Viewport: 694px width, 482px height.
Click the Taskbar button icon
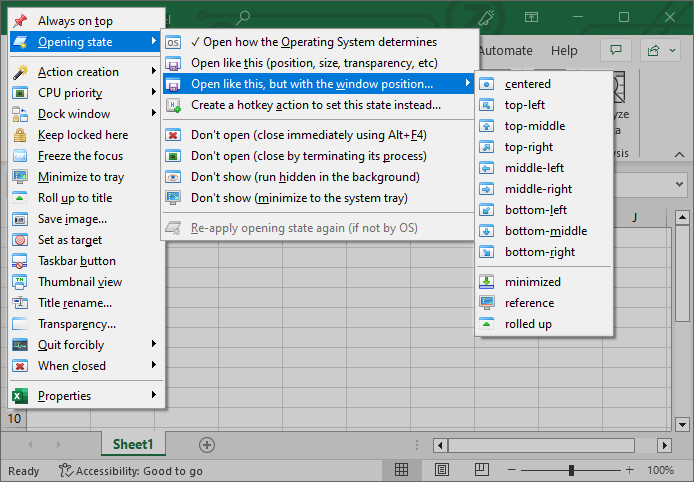pos(20,261)
